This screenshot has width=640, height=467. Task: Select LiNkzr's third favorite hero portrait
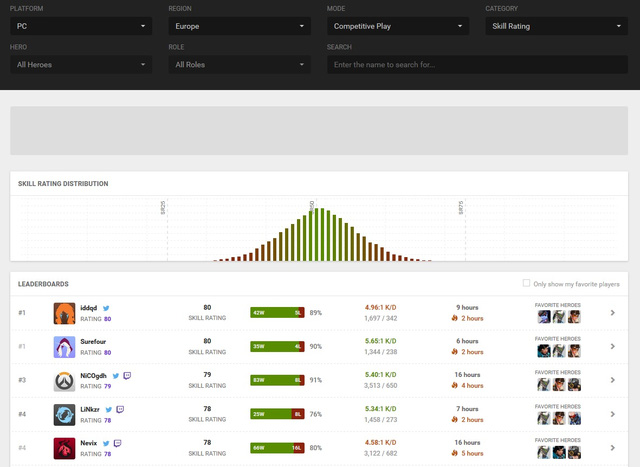click(574, 418)
